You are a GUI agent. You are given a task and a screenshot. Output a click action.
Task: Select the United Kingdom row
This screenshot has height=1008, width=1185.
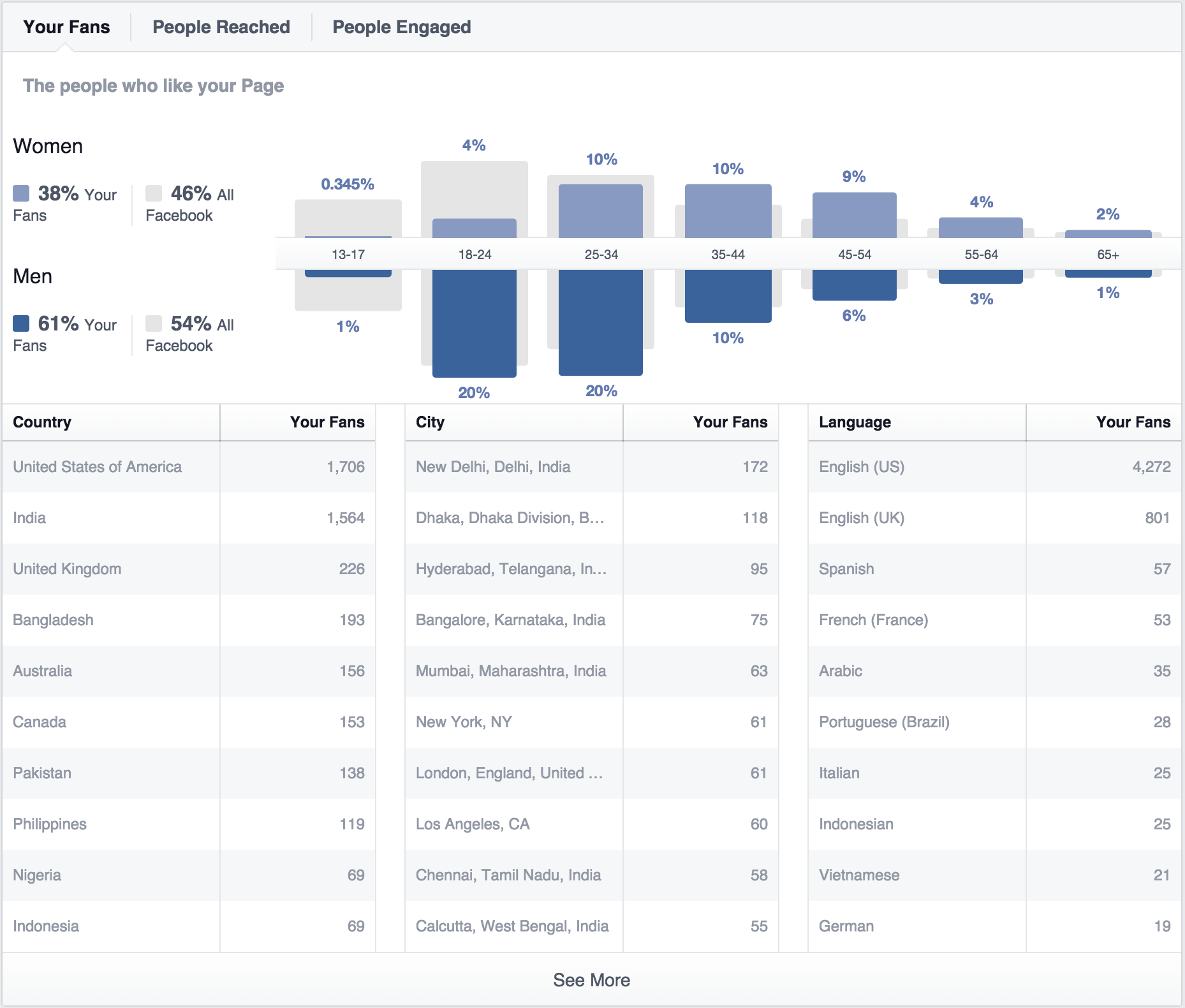tap(189, 569)
